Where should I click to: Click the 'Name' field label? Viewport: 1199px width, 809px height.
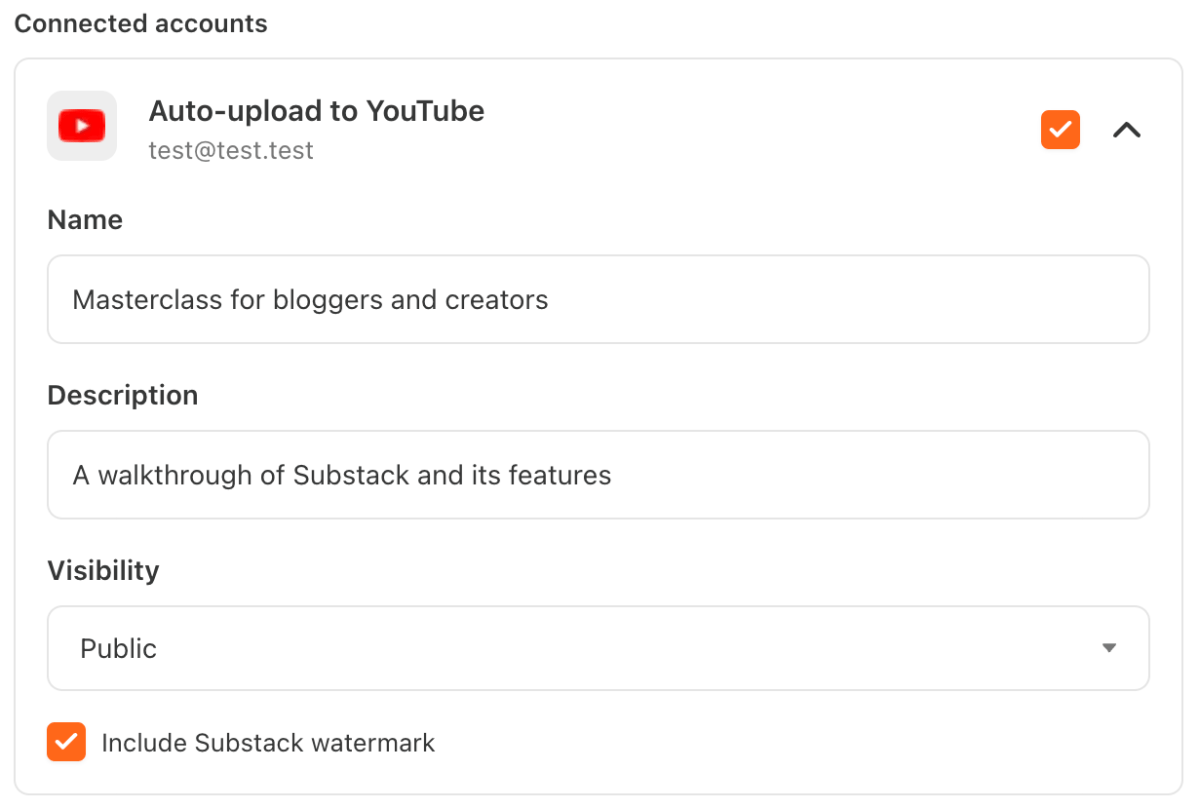point(85,220)
